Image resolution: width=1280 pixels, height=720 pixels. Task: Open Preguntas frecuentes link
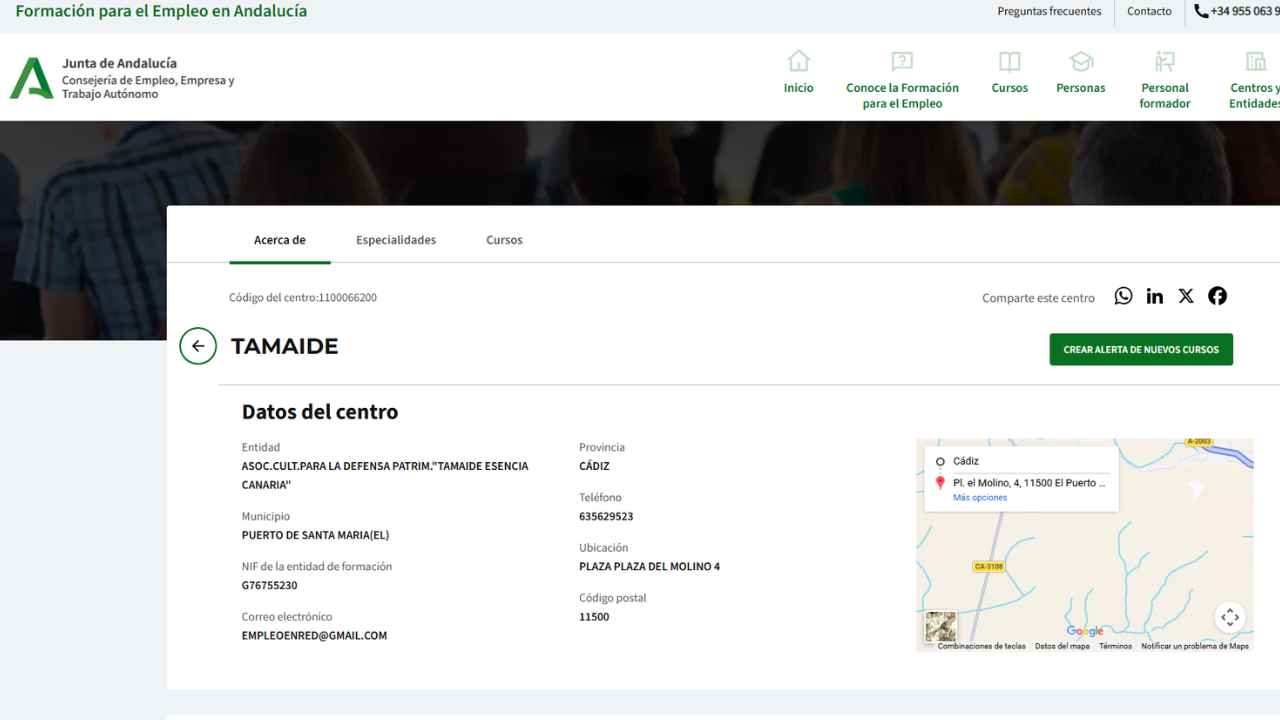click(x=1049, y=12)
